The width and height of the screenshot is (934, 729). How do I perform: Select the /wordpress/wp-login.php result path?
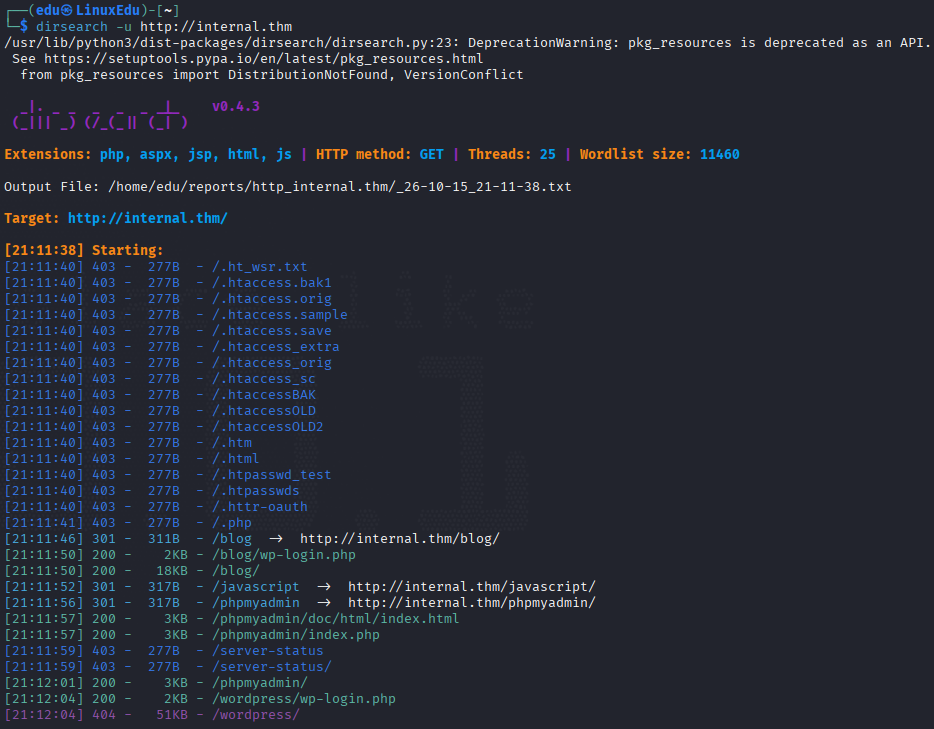click(x=304, y=699)
